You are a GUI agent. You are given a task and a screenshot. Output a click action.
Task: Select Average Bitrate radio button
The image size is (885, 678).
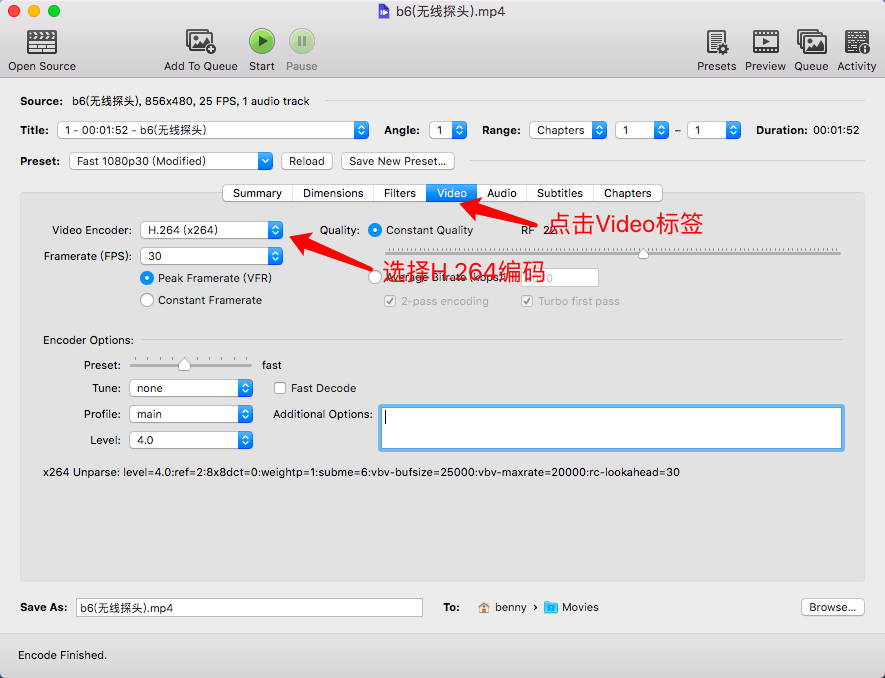pos(374,277)
